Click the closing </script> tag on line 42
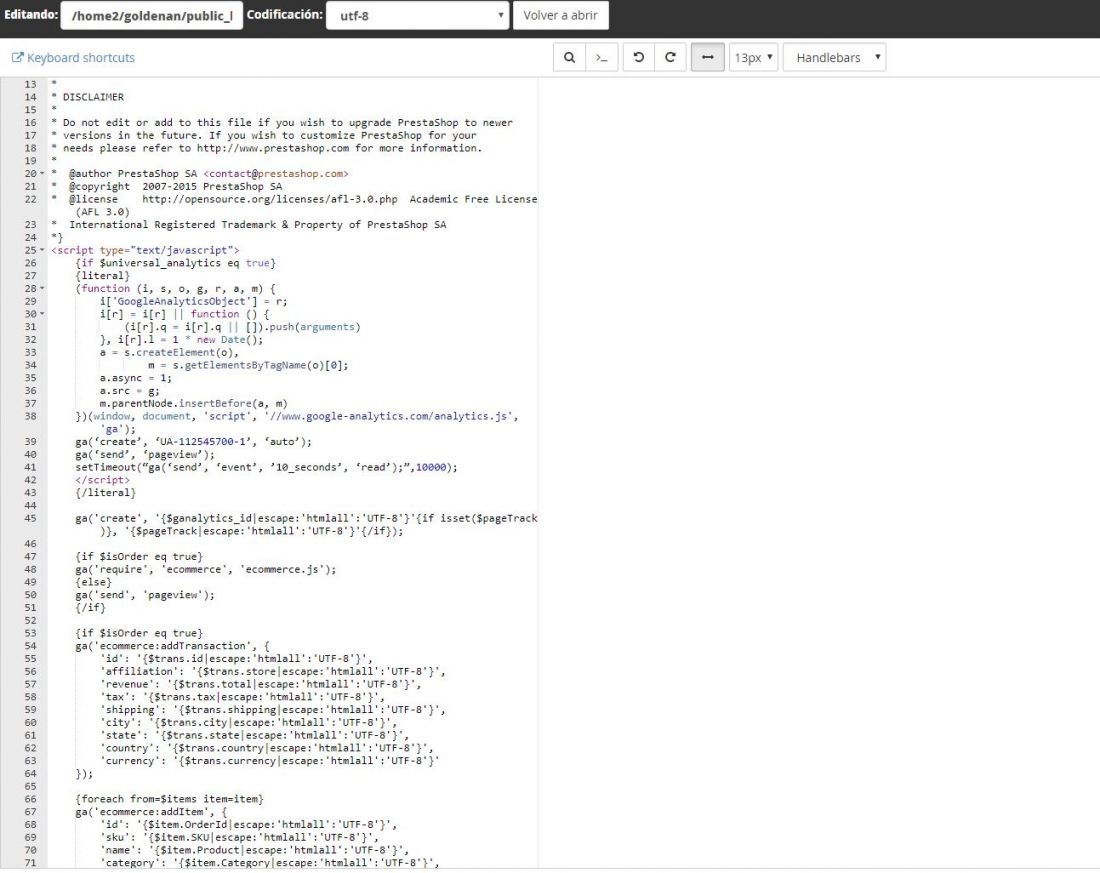Viewport: 1100px width, 873px height. click(102, 480)
